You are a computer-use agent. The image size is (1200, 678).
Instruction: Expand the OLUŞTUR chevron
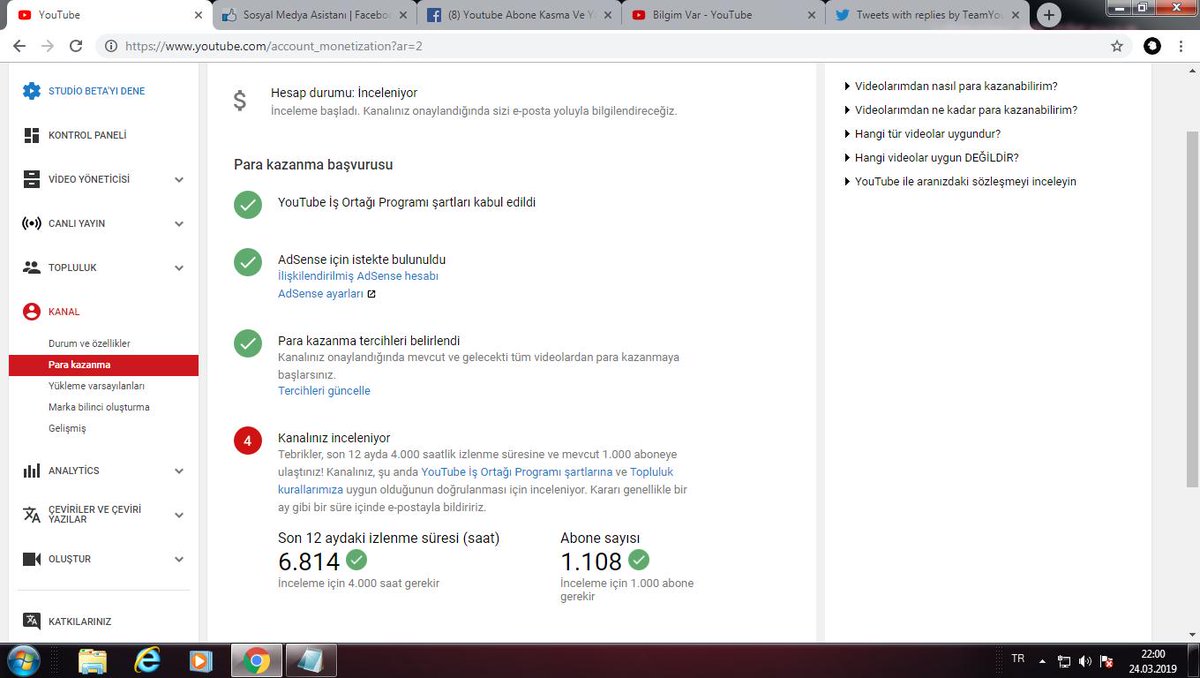179,559
